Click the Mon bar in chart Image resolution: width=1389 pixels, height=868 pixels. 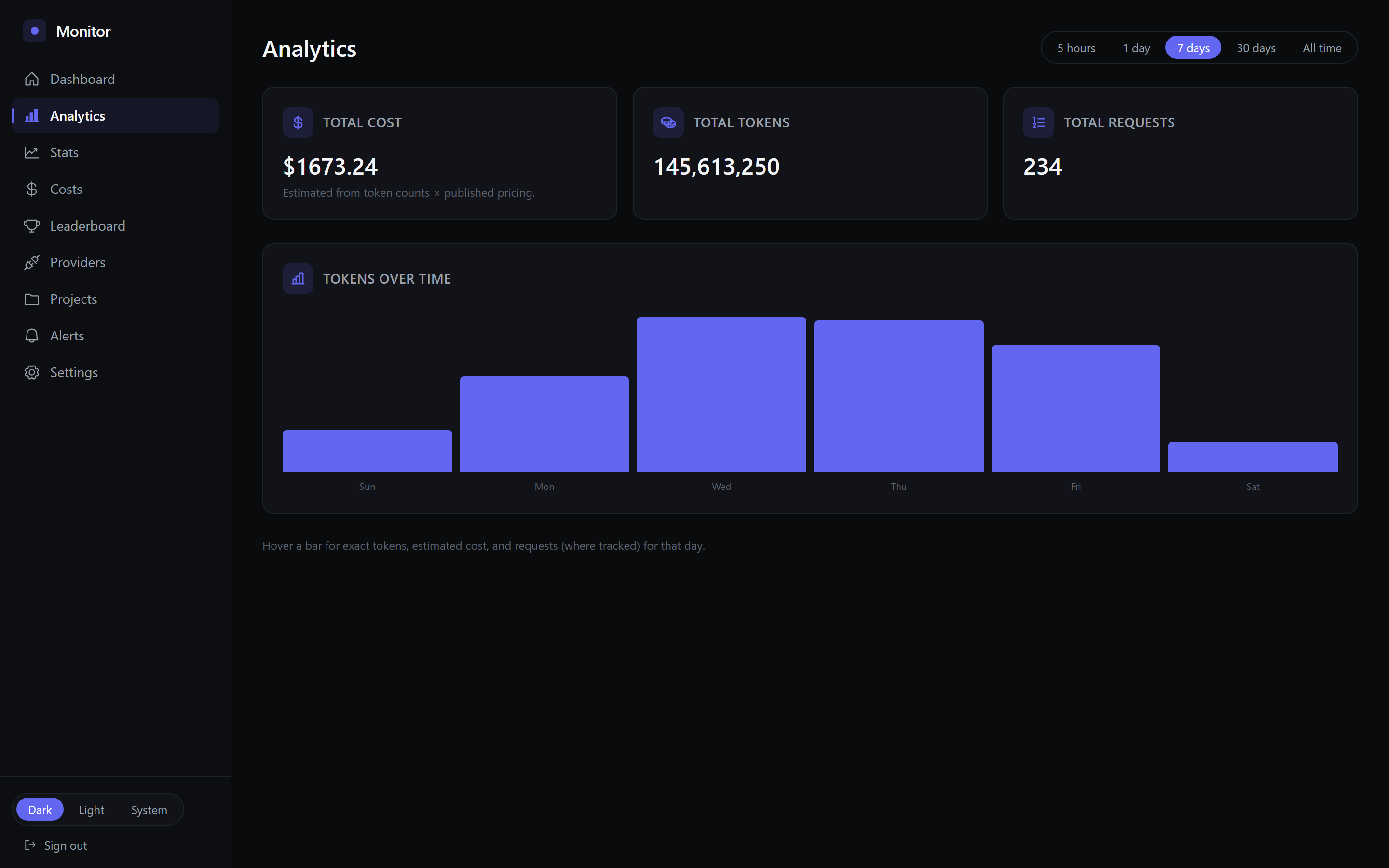(544, 424)
